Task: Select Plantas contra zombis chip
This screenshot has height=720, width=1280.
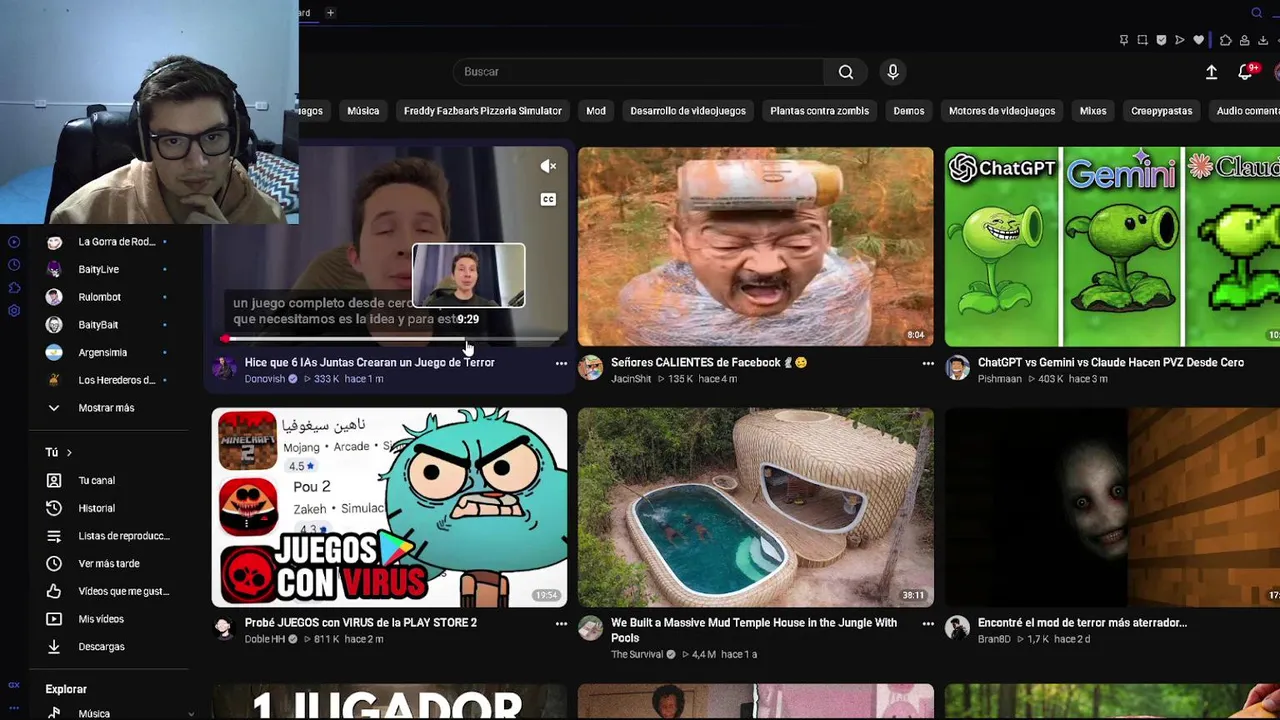Action: [x=819, y=111]
